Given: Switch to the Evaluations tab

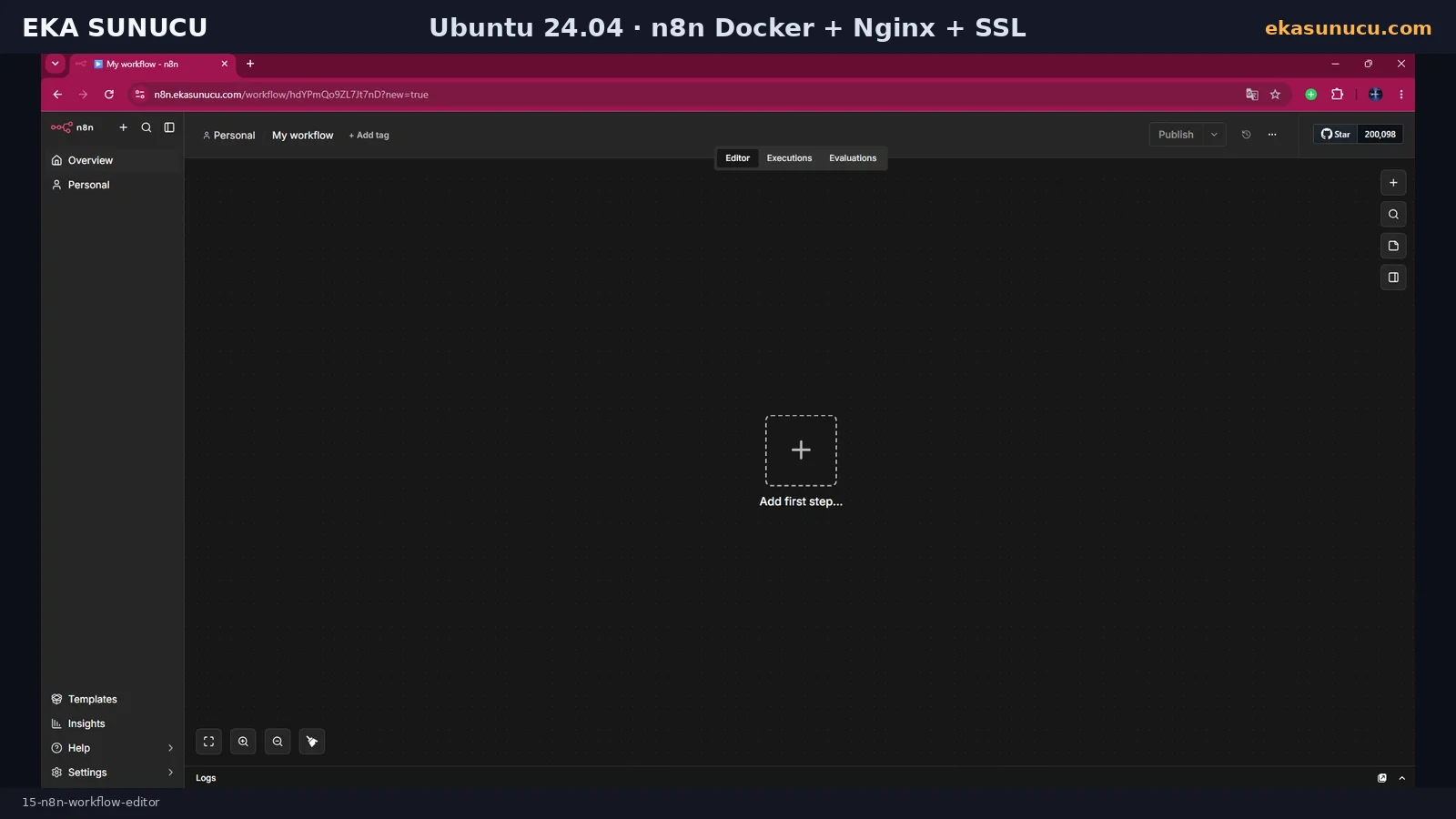Looking at the screenshot, I should (x=853, y=158).
